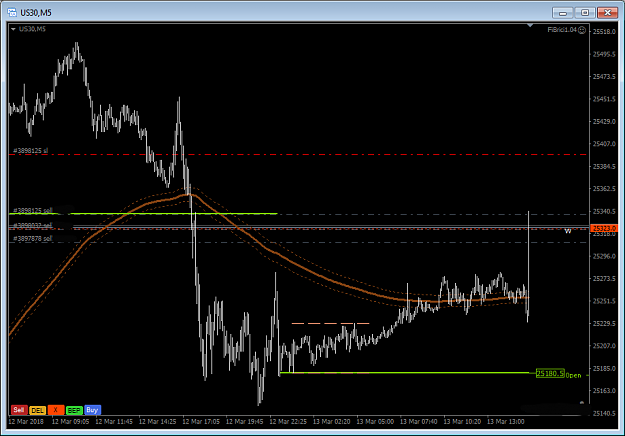
Task: Click the US30,M5 window title text
Action: coord(36,13)
